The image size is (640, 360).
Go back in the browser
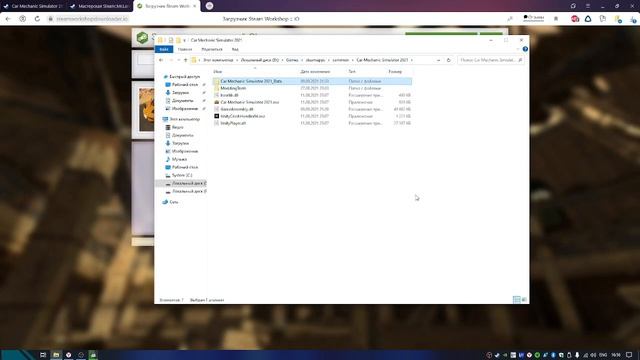(8, 19)
